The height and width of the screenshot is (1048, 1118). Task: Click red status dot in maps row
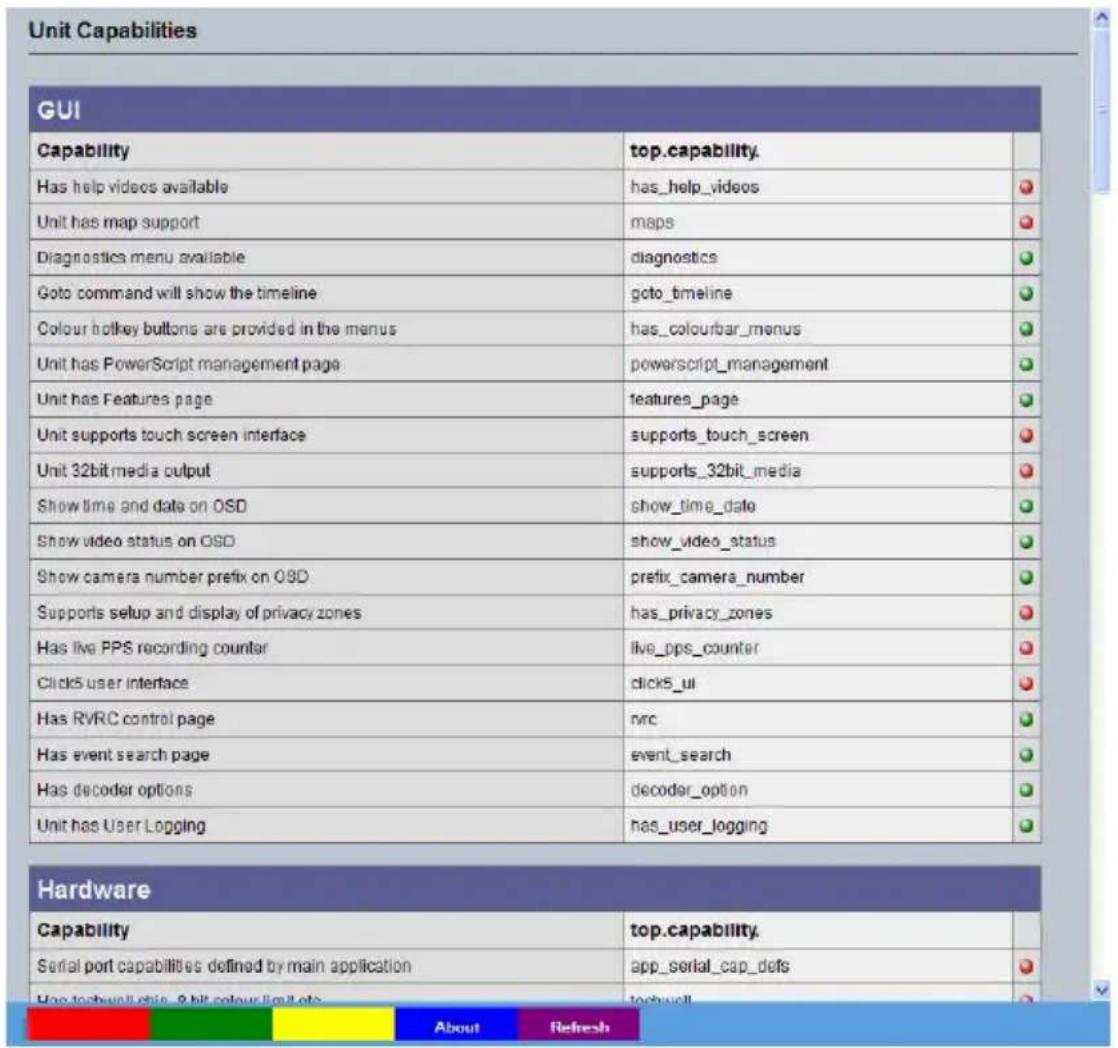(1026, 222)
